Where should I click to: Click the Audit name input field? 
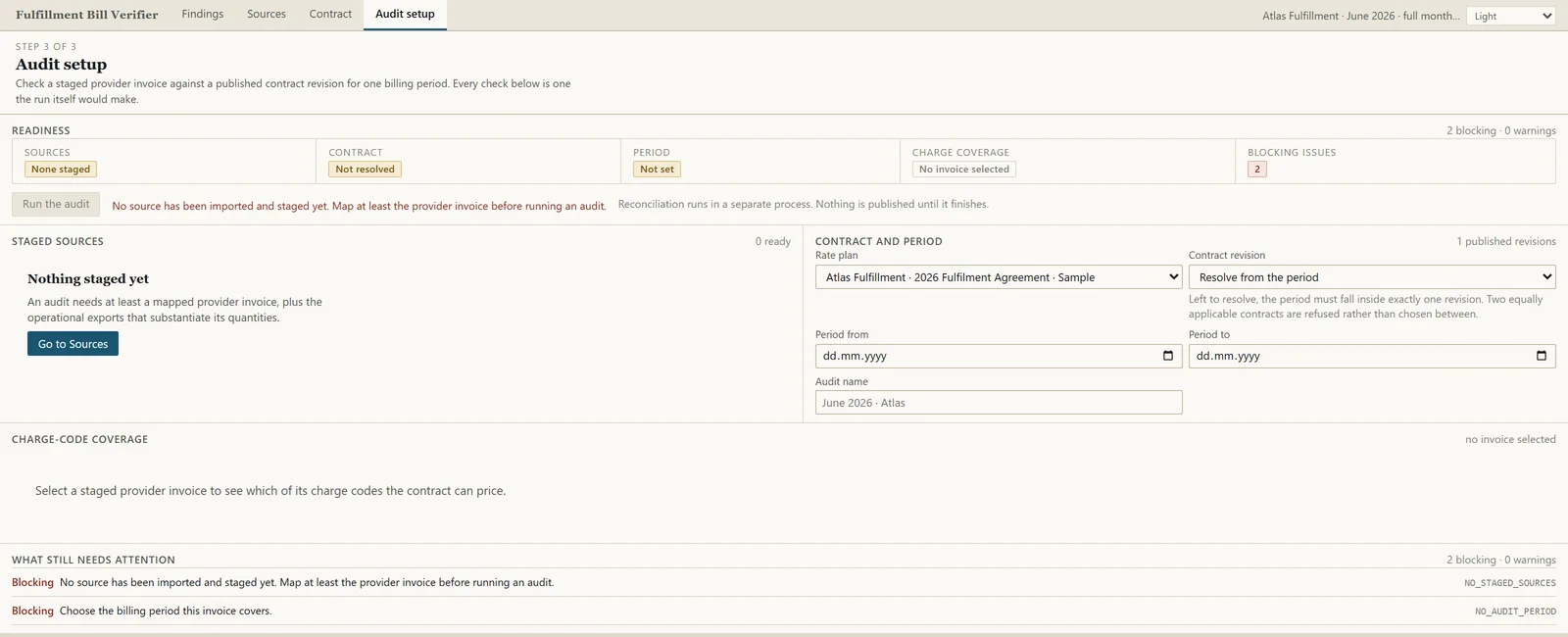point(999,403)
